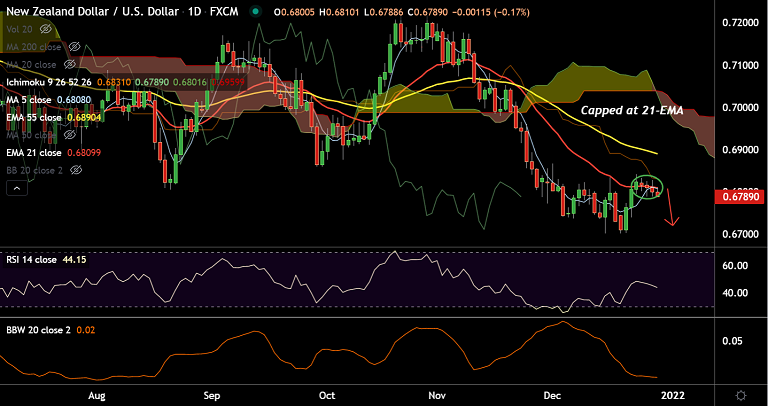Click the 0.67000 price axis label
Screen dimensions: 768x406
click(740, 234)
